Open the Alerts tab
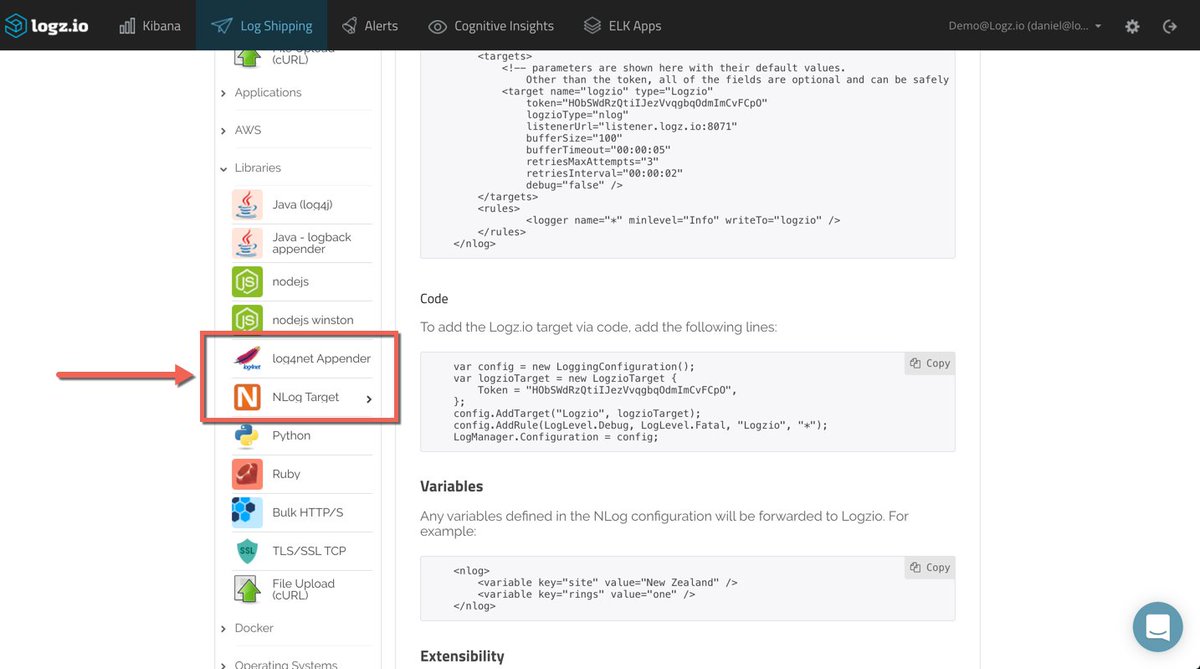This screenshot has width=1200, height=669. coord(369,25)
